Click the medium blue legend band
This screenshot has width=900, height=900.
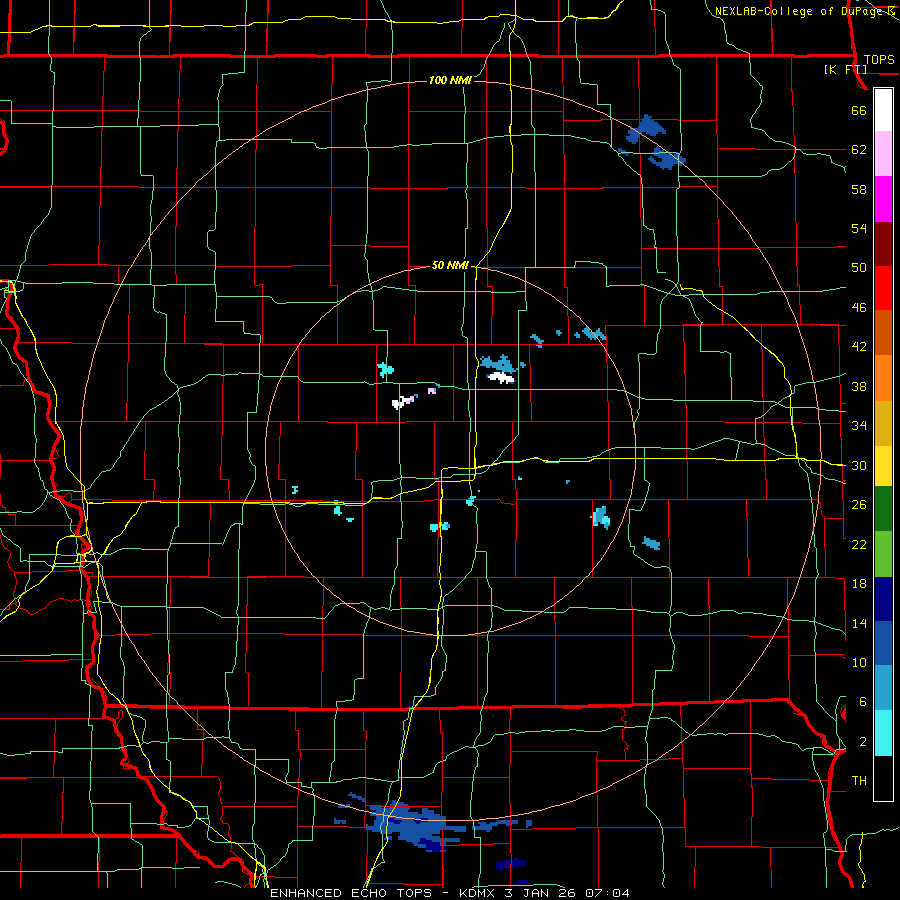click(x=883, y=643)
